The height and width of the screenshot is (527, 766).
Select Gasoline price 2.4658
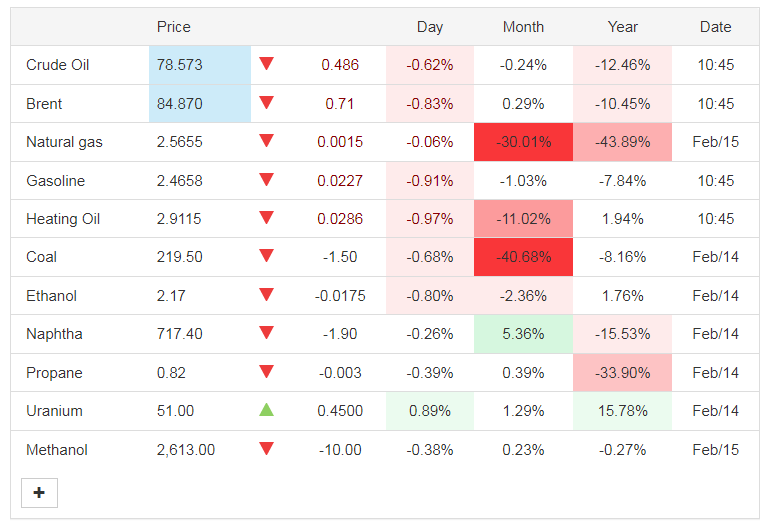click(179, 181)
